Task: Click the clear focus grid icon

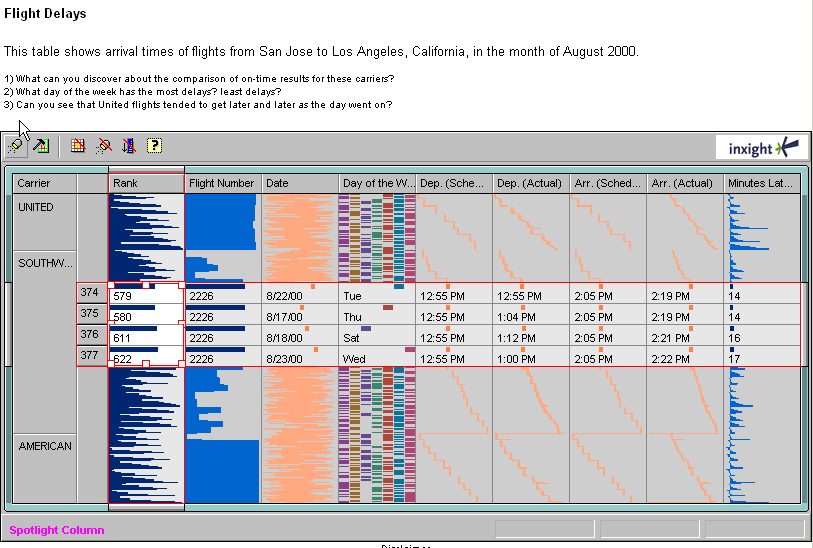Action: tap(78, 146)
